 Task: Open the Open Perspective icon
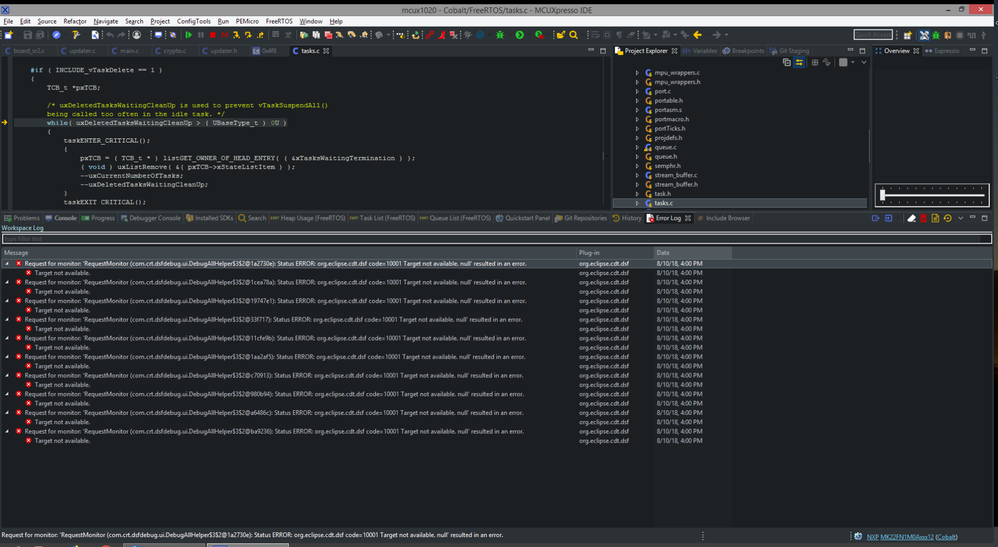pyautogui.click(x=908, y=35)
